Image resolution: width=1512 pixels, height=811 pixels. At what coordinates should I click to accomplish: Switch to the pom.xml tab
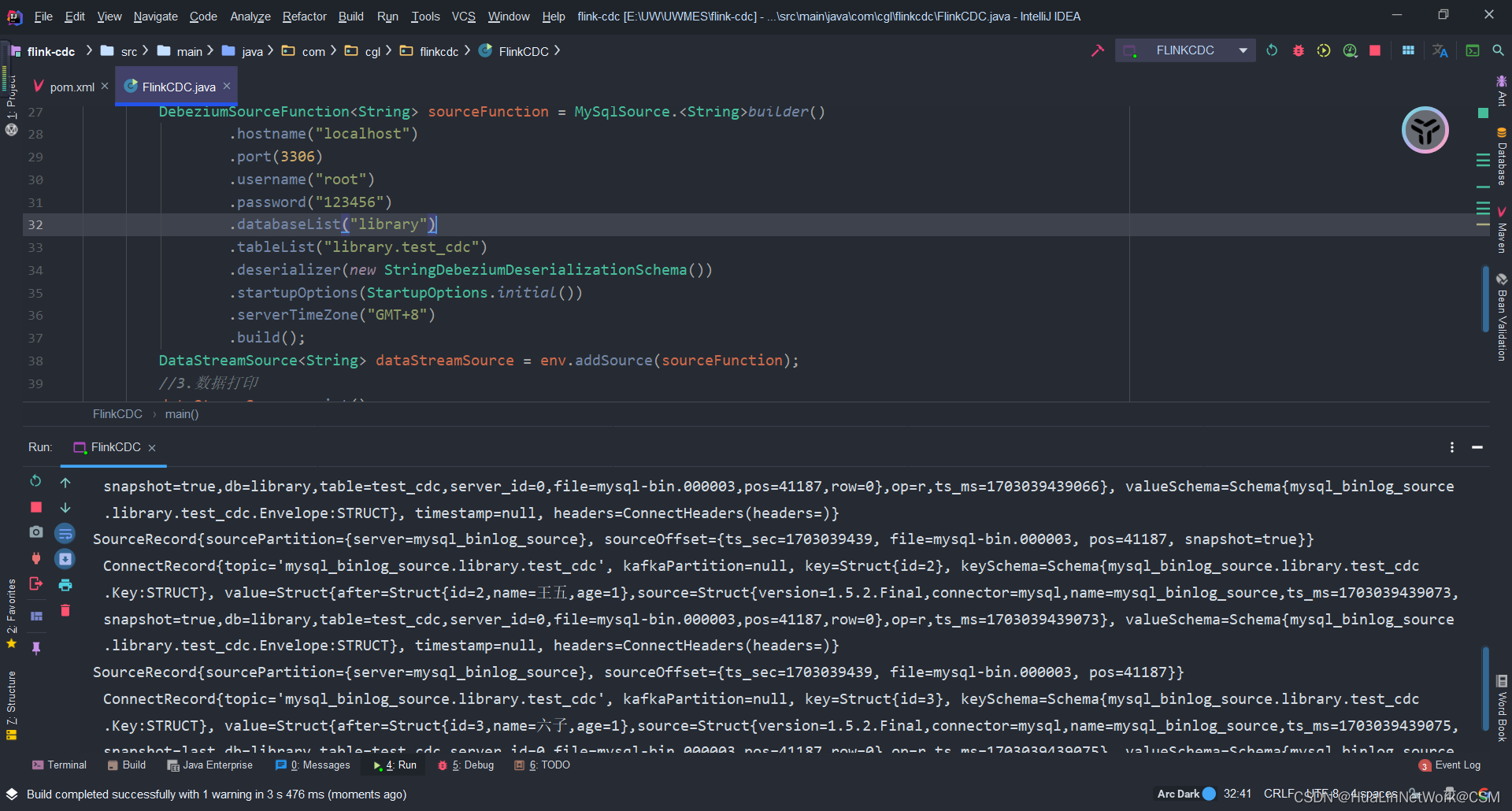click(x=69, y=87)
